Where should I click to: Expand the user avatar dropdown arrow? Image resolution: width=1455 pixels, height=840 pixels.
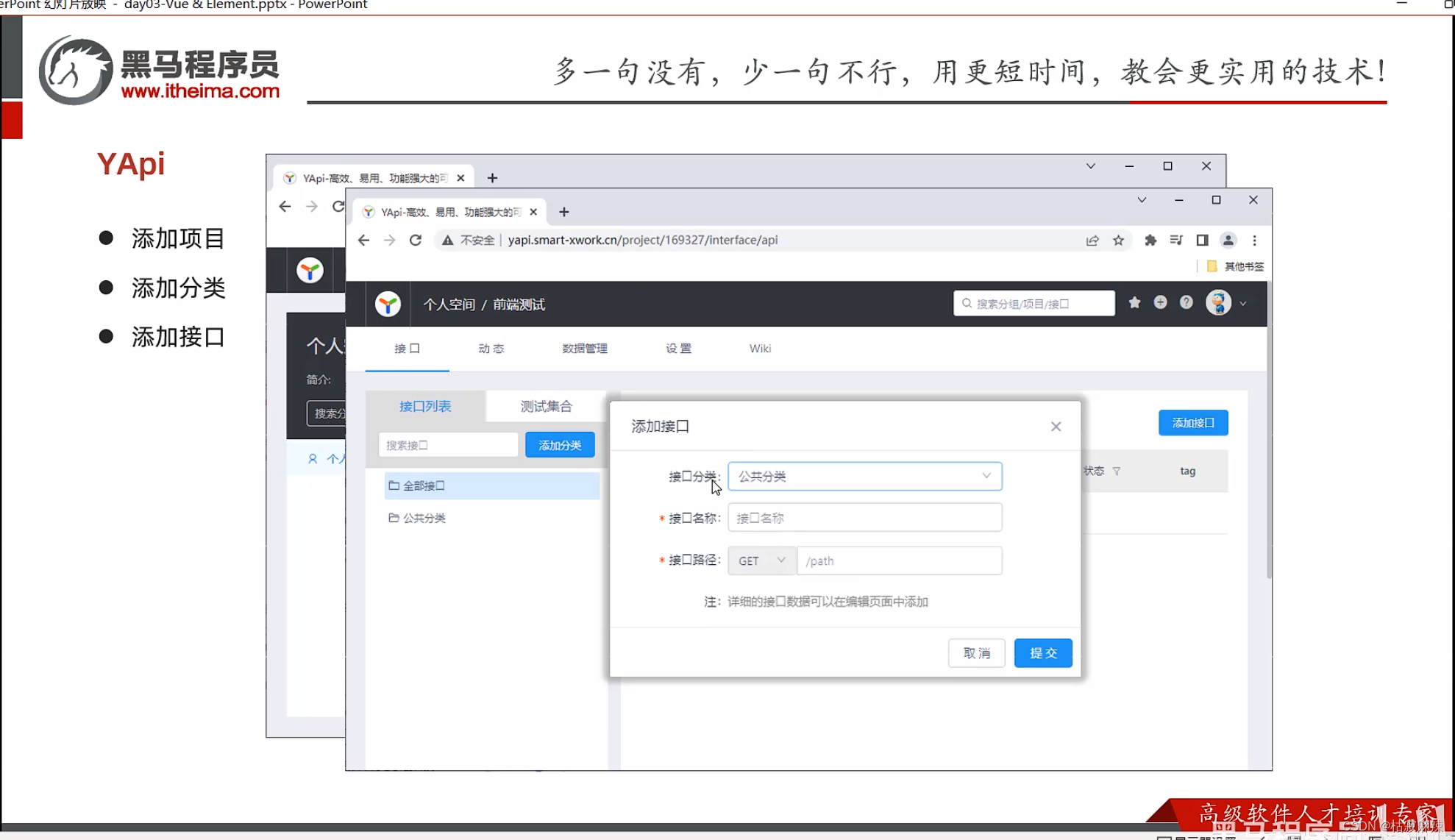(1243, 302)
